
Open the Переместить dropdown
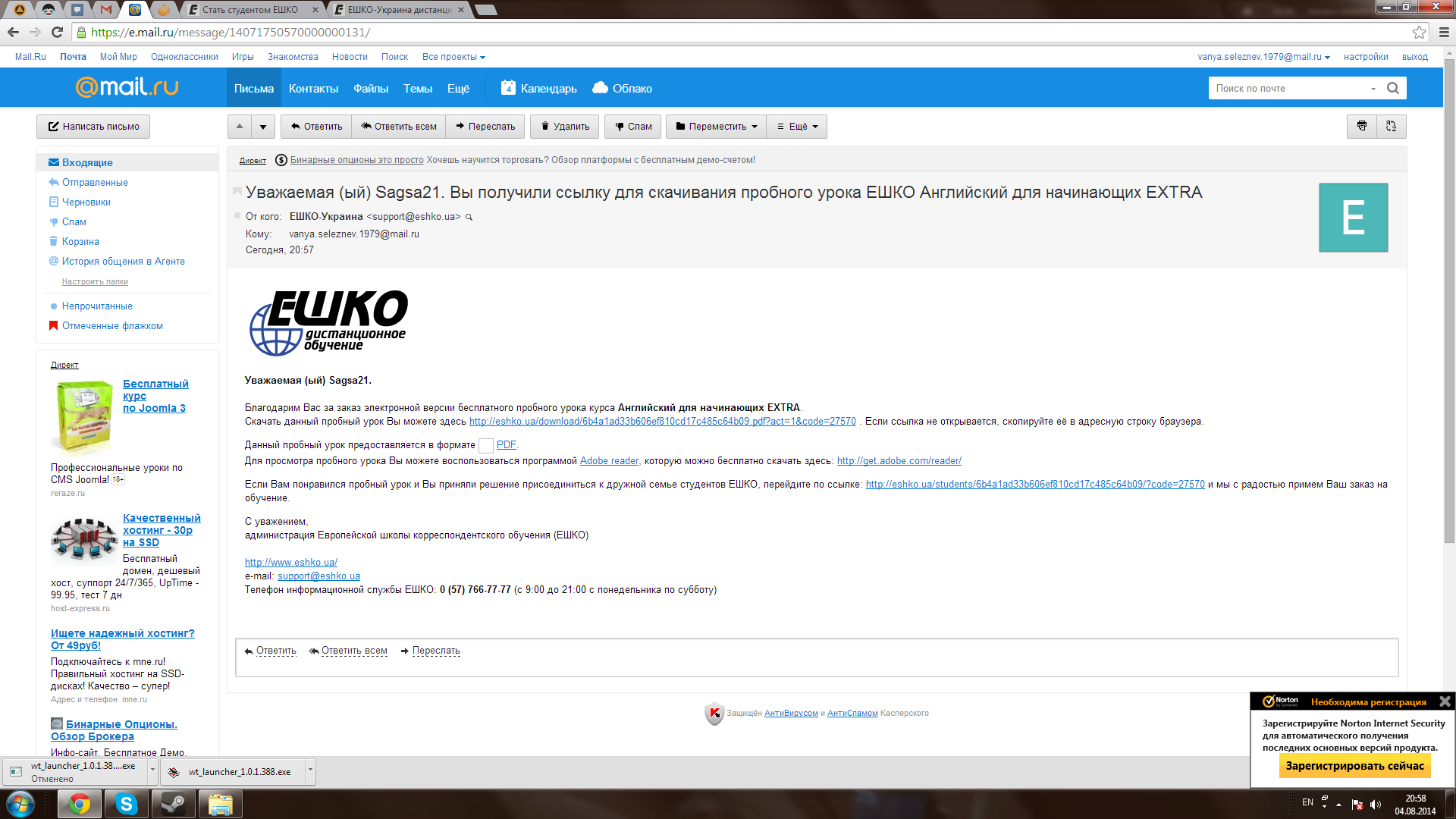pos(716,127)
